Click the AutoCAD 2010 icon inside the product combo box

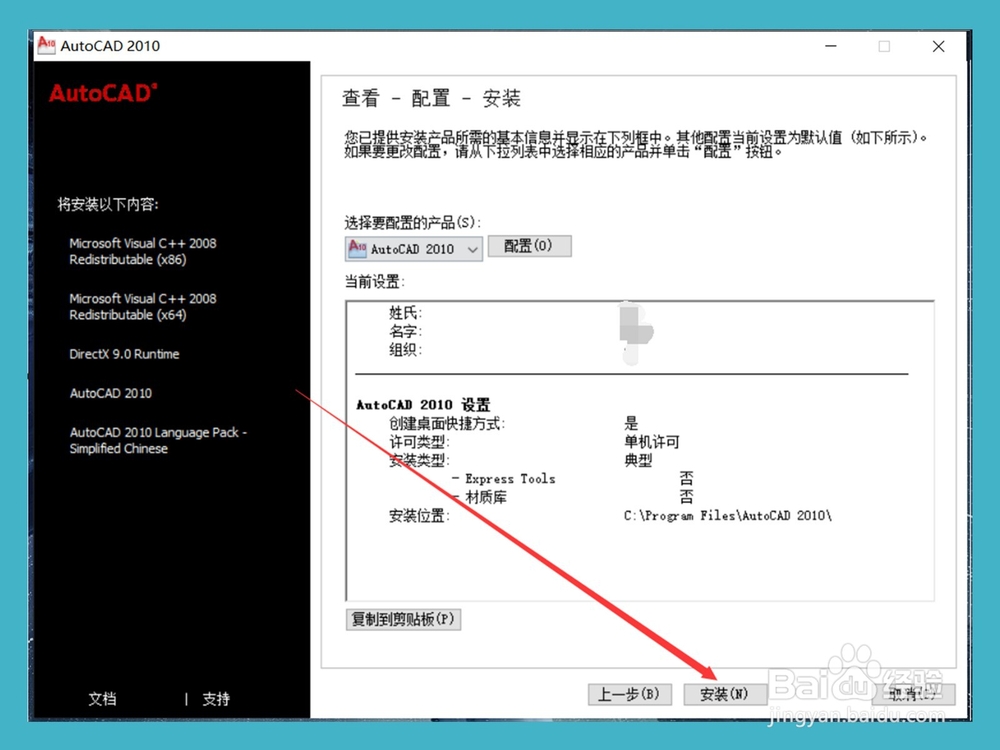356,248
